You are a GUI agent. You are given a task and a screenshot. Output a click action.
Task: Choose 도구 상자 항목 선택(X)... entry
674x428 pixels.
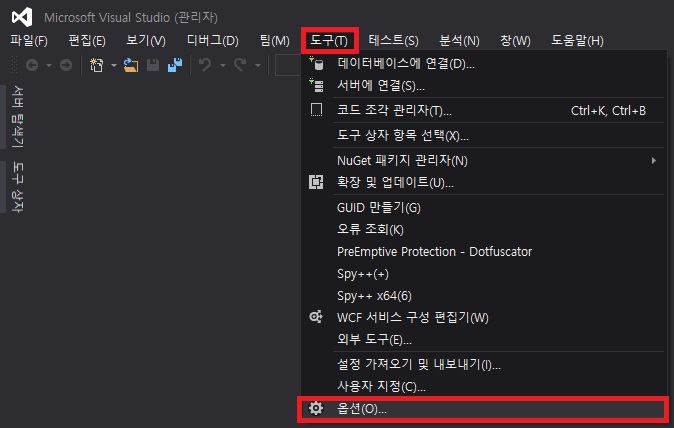tap(484, 136)
